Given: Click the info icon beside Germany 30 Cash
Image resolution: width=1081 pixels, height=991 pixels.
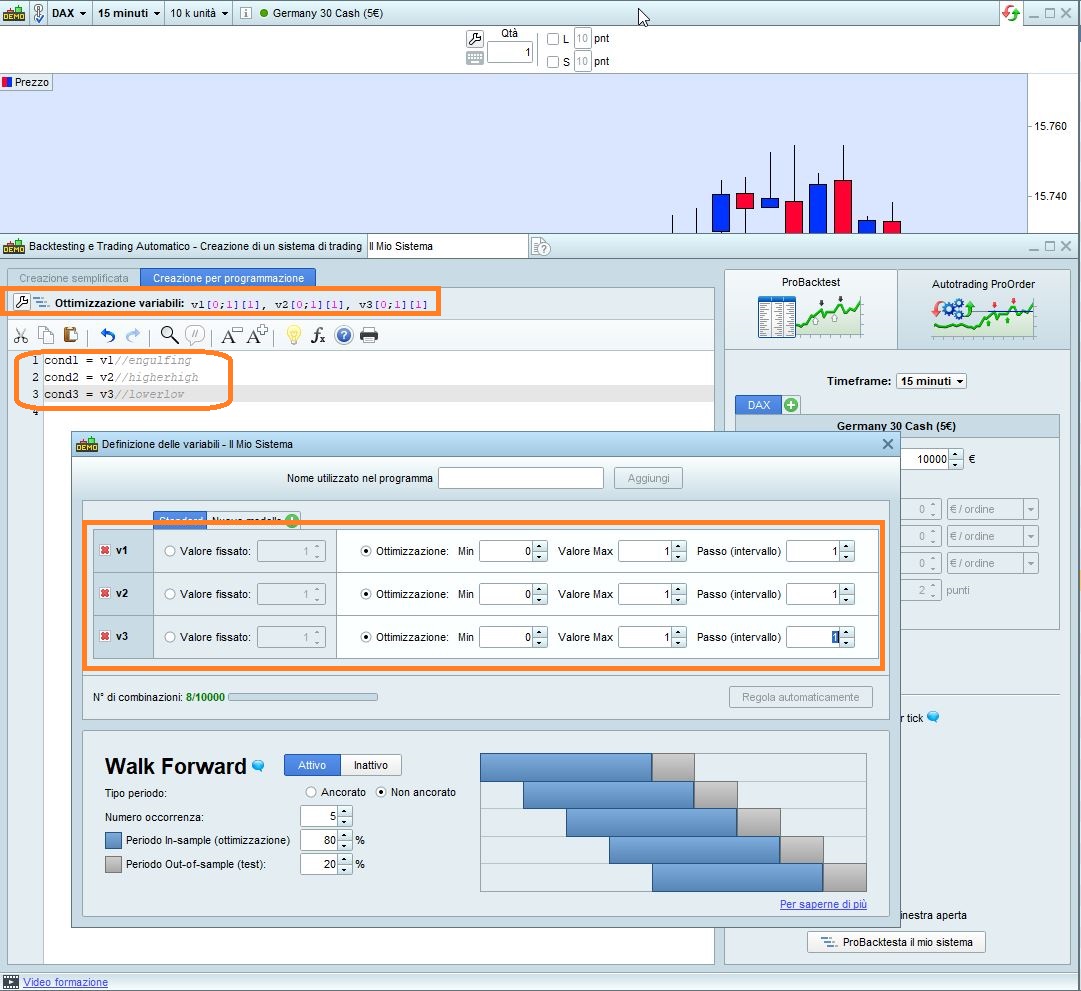Looking at the screenshot, I should point(245,13).
